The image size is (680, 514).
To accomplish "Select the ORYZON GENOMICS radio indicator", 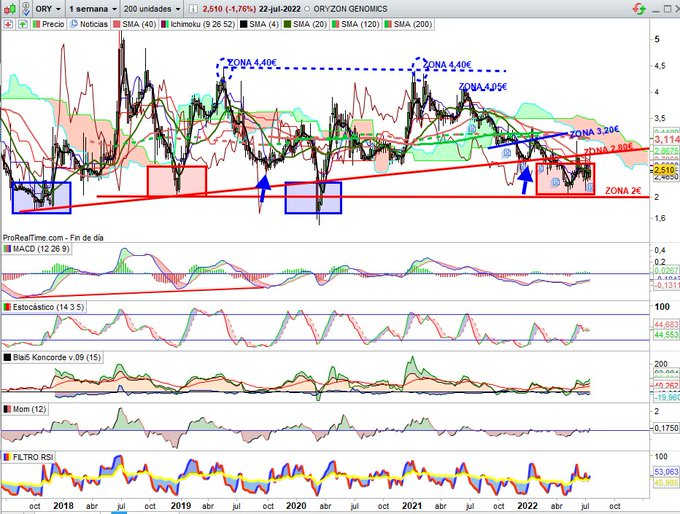I will click(x=307, y=9).
